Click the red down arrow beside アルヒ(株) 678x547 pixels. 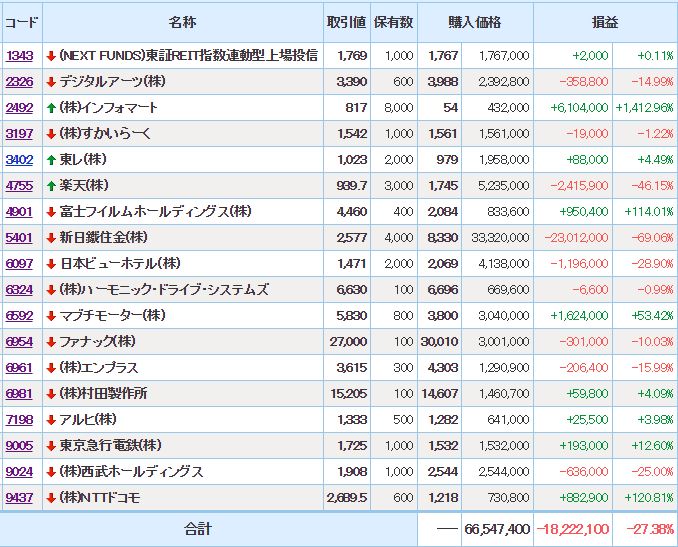[x=51, y=420]
